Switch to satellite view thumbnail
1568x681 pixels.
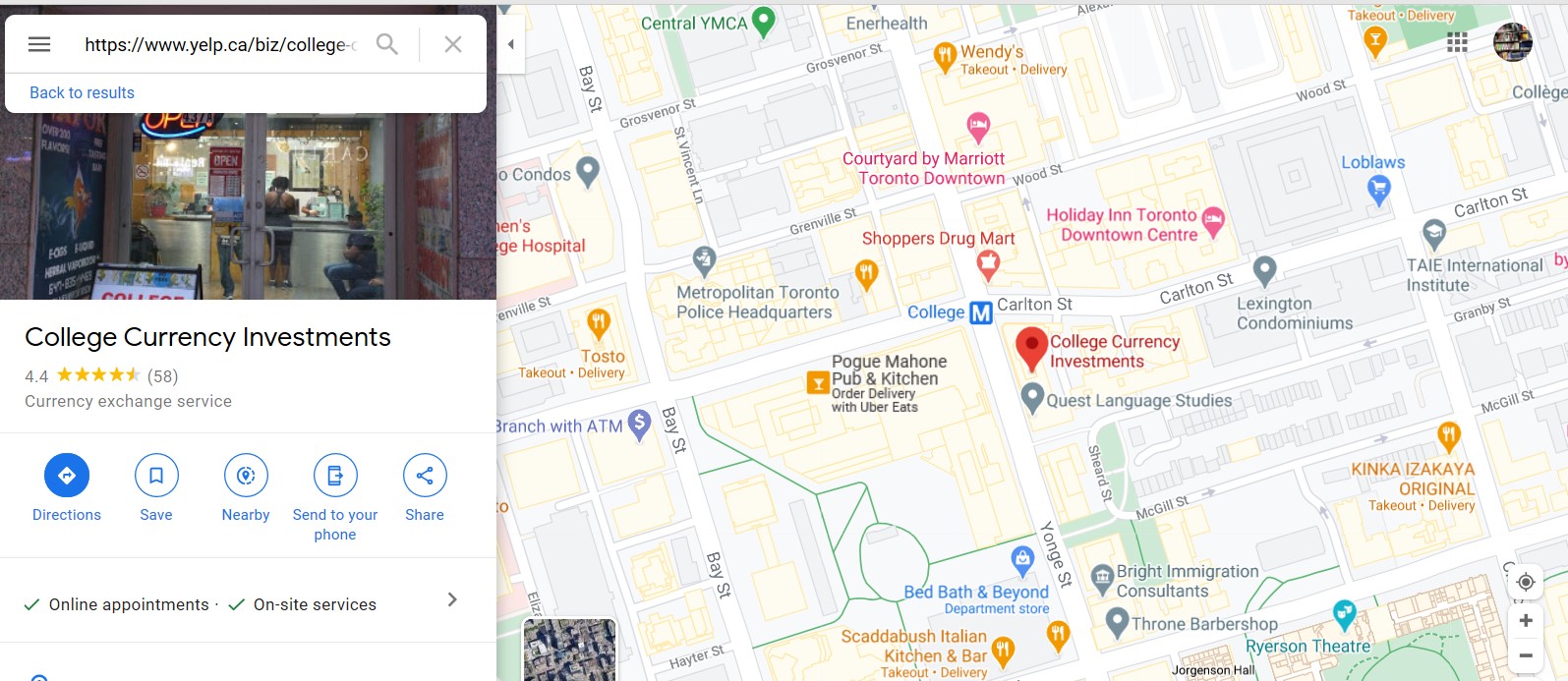(569, 650)
